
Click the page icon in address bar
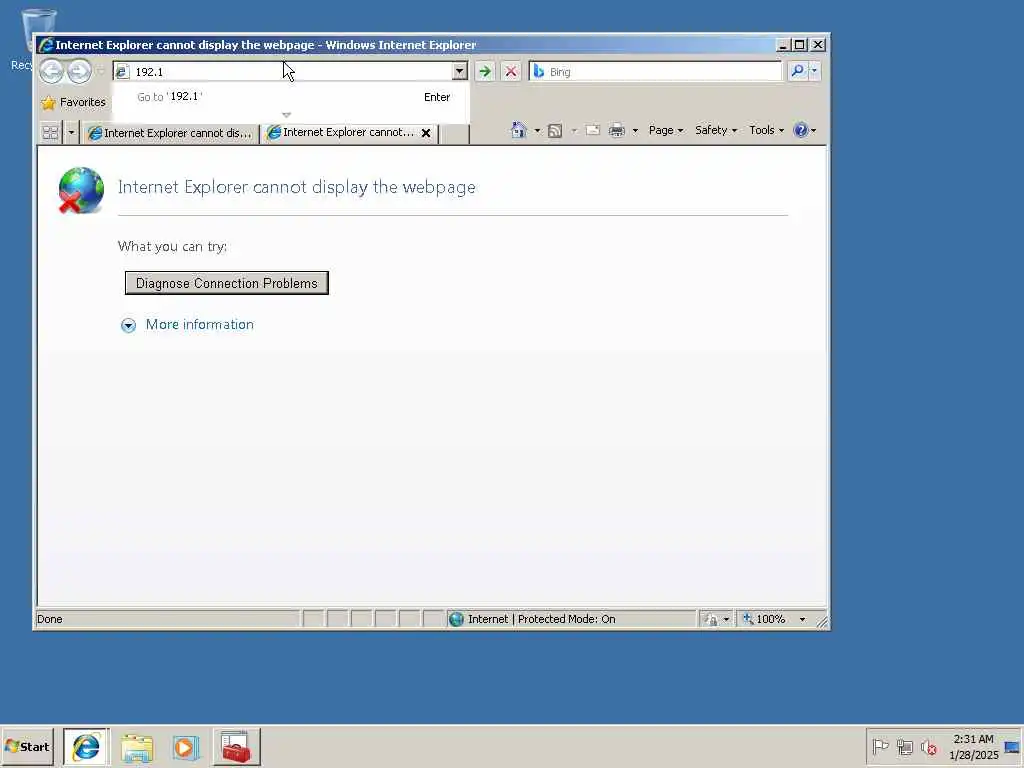122,71
